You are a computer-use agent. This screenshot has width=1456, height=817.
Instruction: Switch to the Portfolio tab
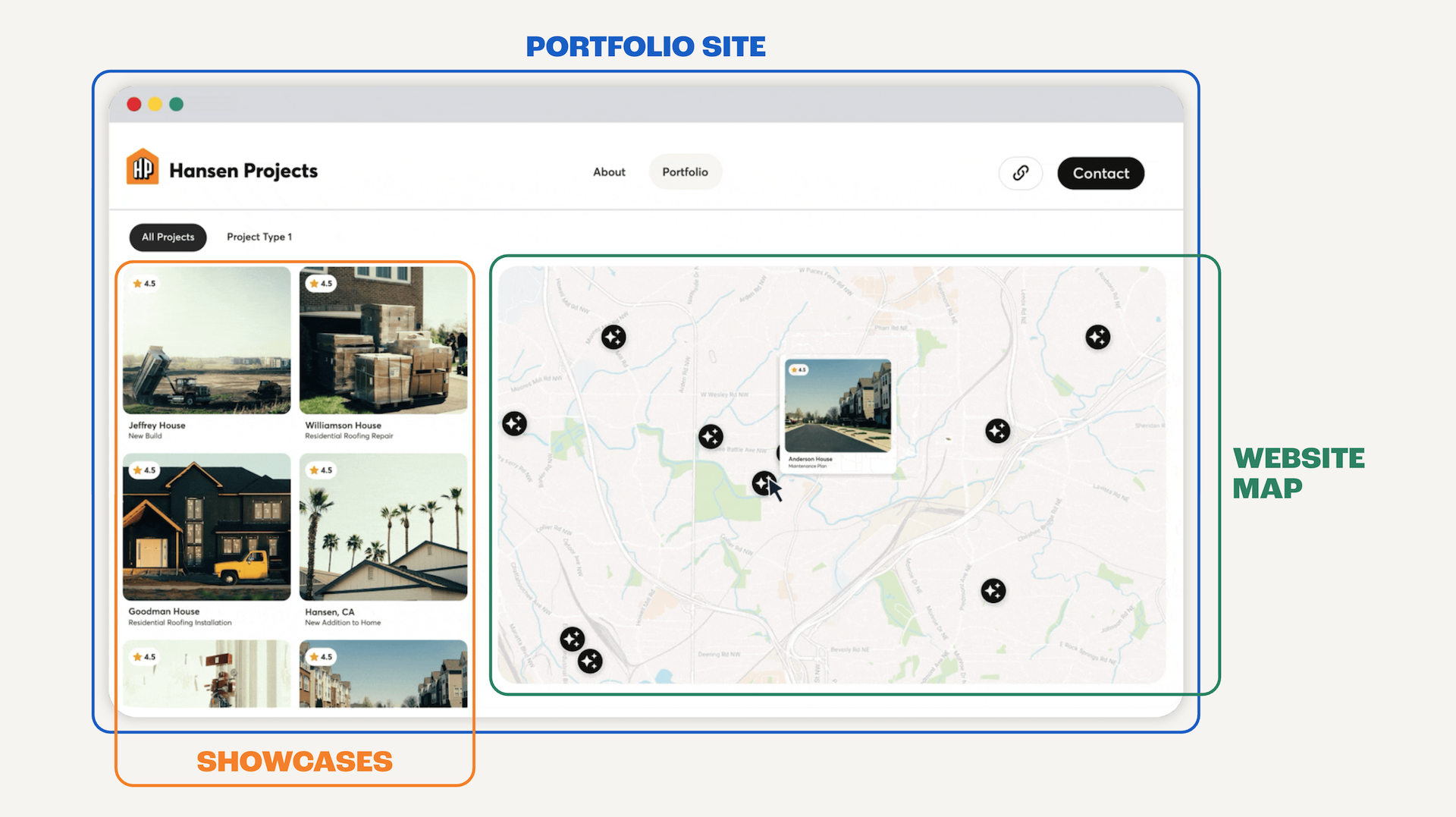[x=685, y=171]
